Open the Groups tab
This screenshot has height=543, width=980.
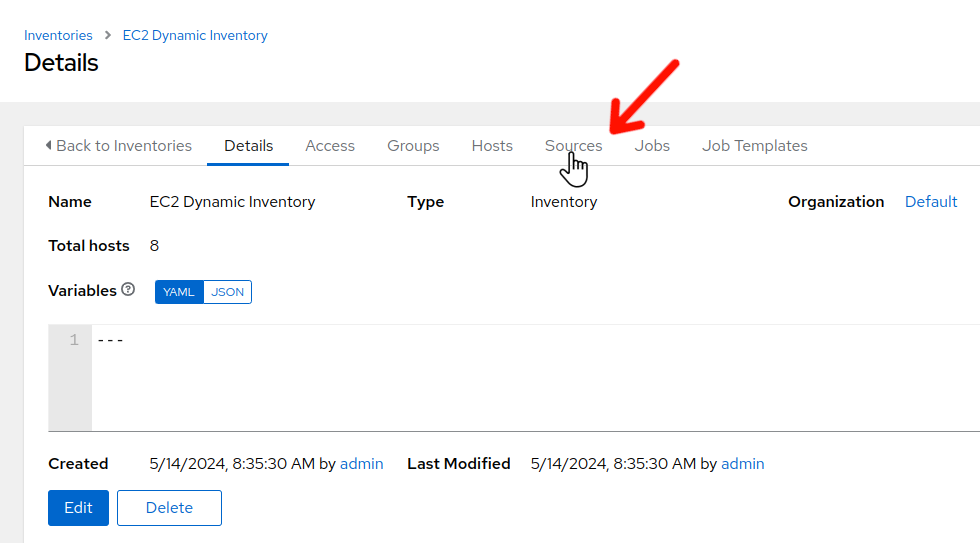point(413,146)
